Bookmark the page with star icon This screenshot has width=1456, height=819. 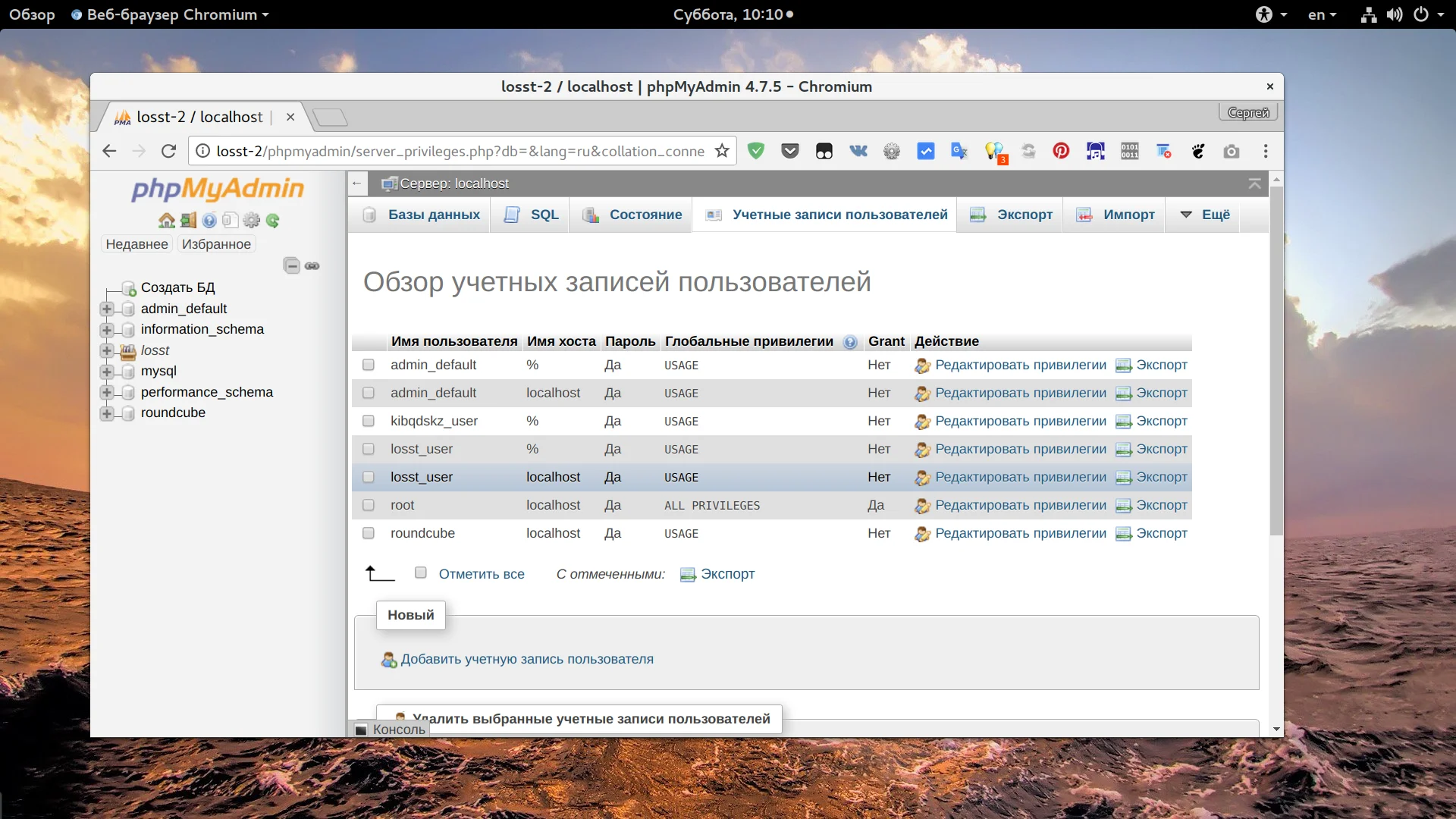point(722,151)
